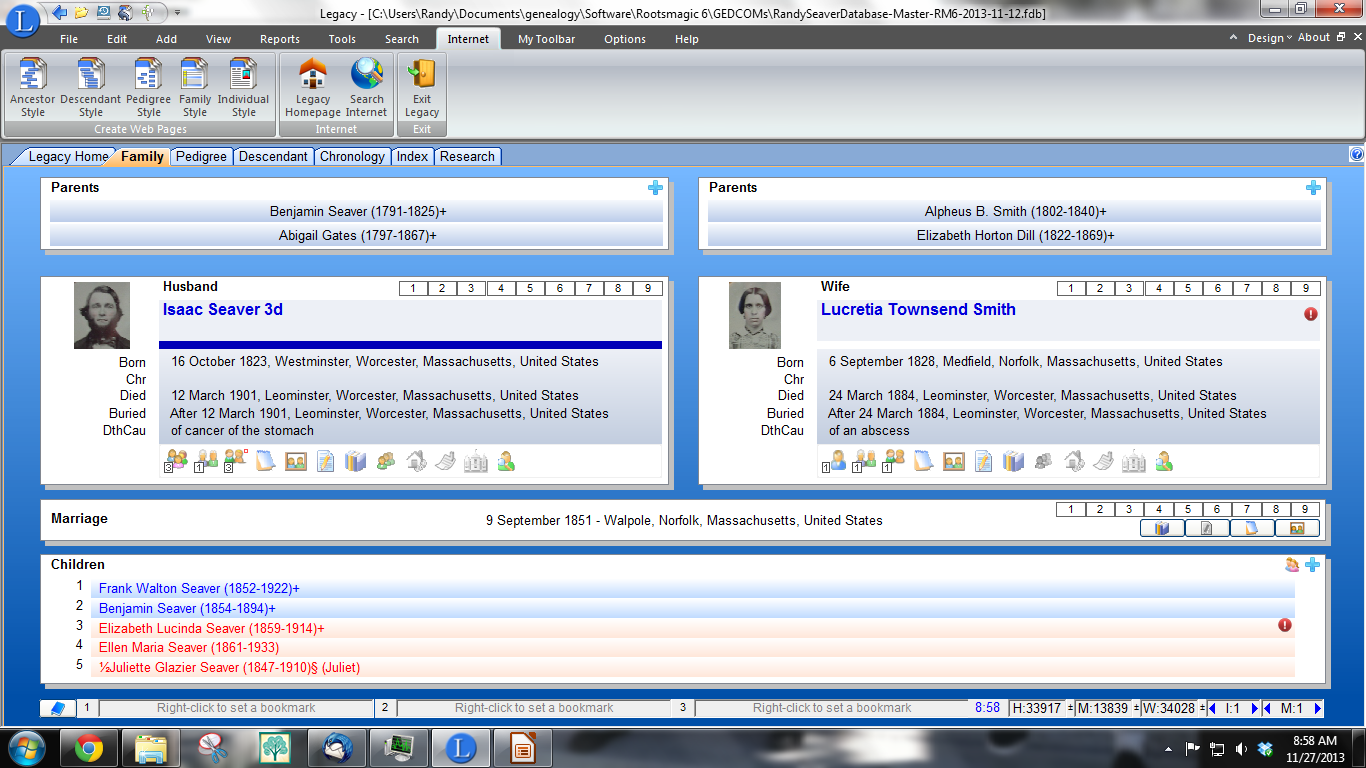Open the File menu

click(69, 39)
